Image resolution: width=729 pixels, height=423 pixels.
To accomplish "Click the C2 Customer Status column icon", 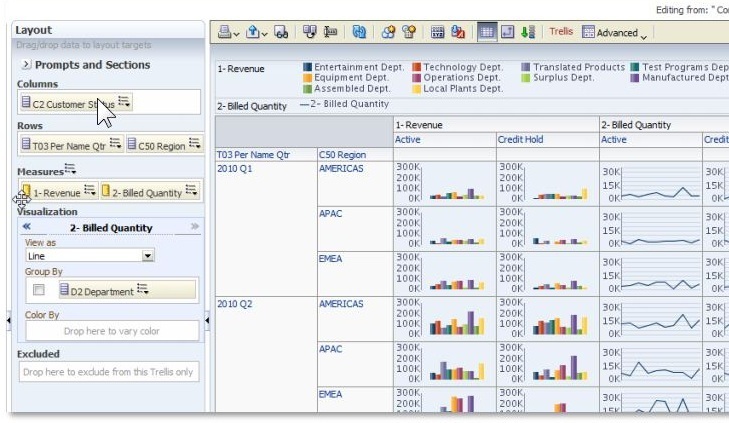I will [x=26, y=102].
